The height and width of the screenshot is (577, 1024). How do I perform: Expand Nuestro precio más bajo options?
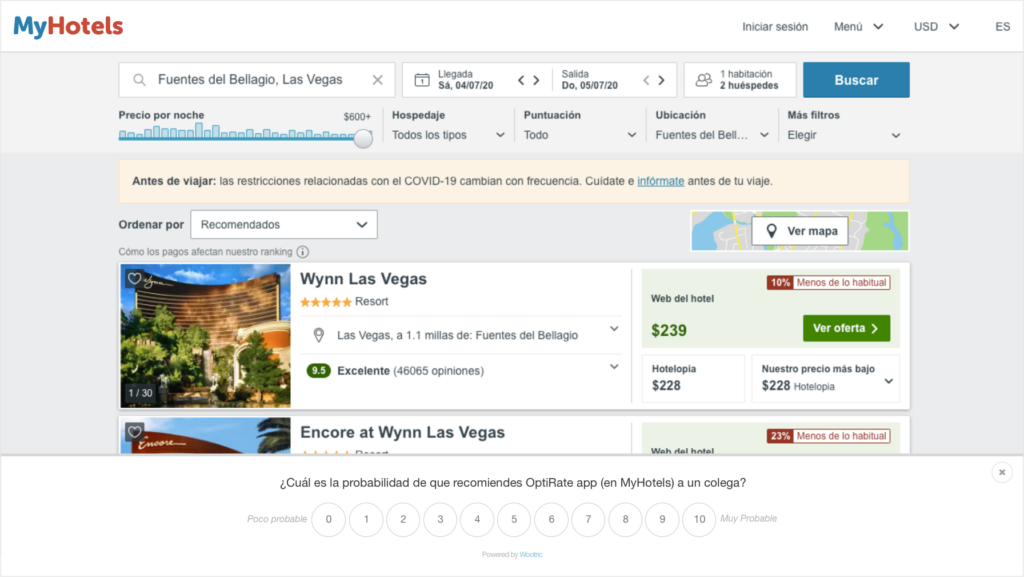(x=888, y=381)
